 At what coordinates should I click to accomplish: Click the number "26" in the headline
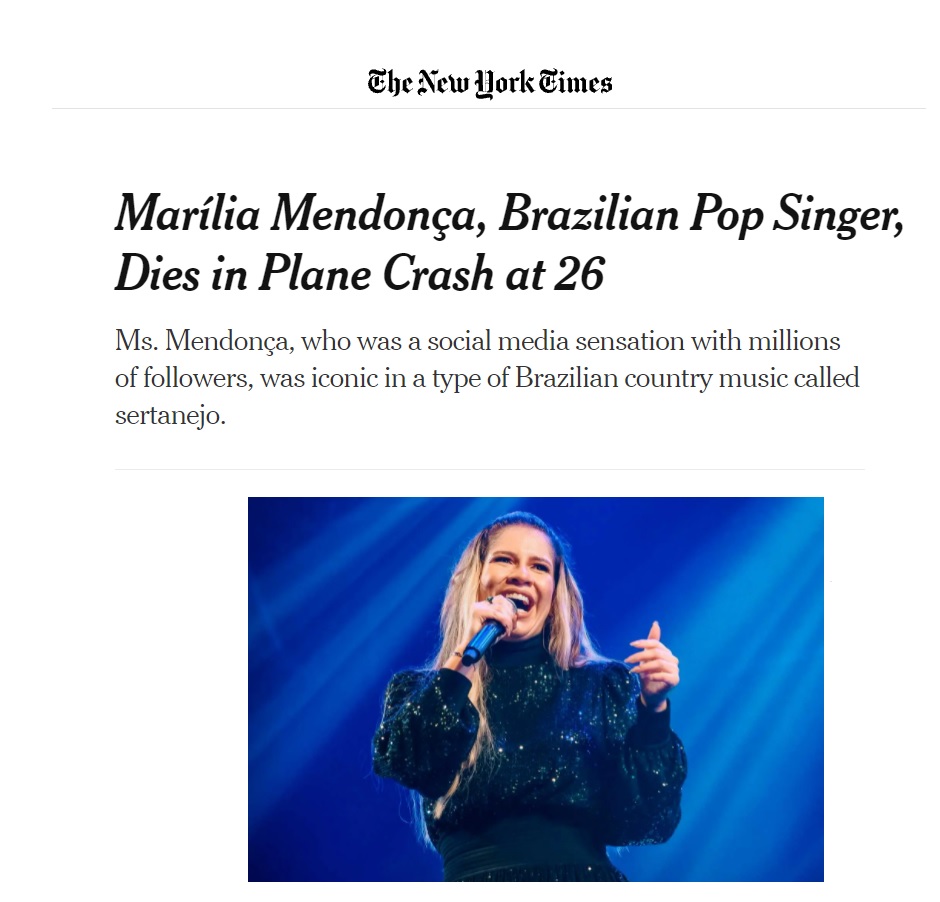(579, 274)
